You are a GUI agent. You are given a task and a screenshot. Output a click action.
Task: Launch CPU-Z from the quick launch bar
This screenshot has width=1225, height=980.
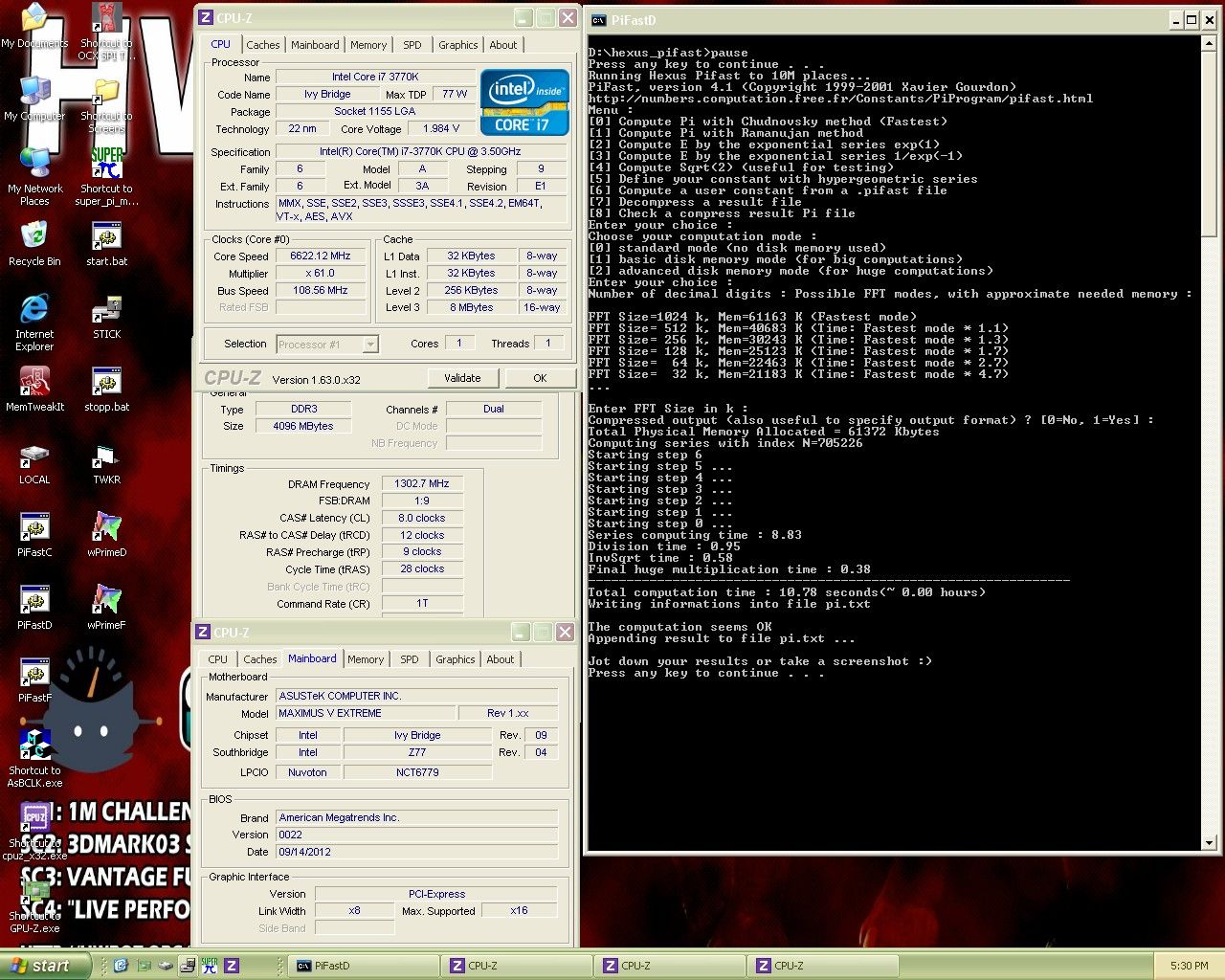tap(232, 966)
